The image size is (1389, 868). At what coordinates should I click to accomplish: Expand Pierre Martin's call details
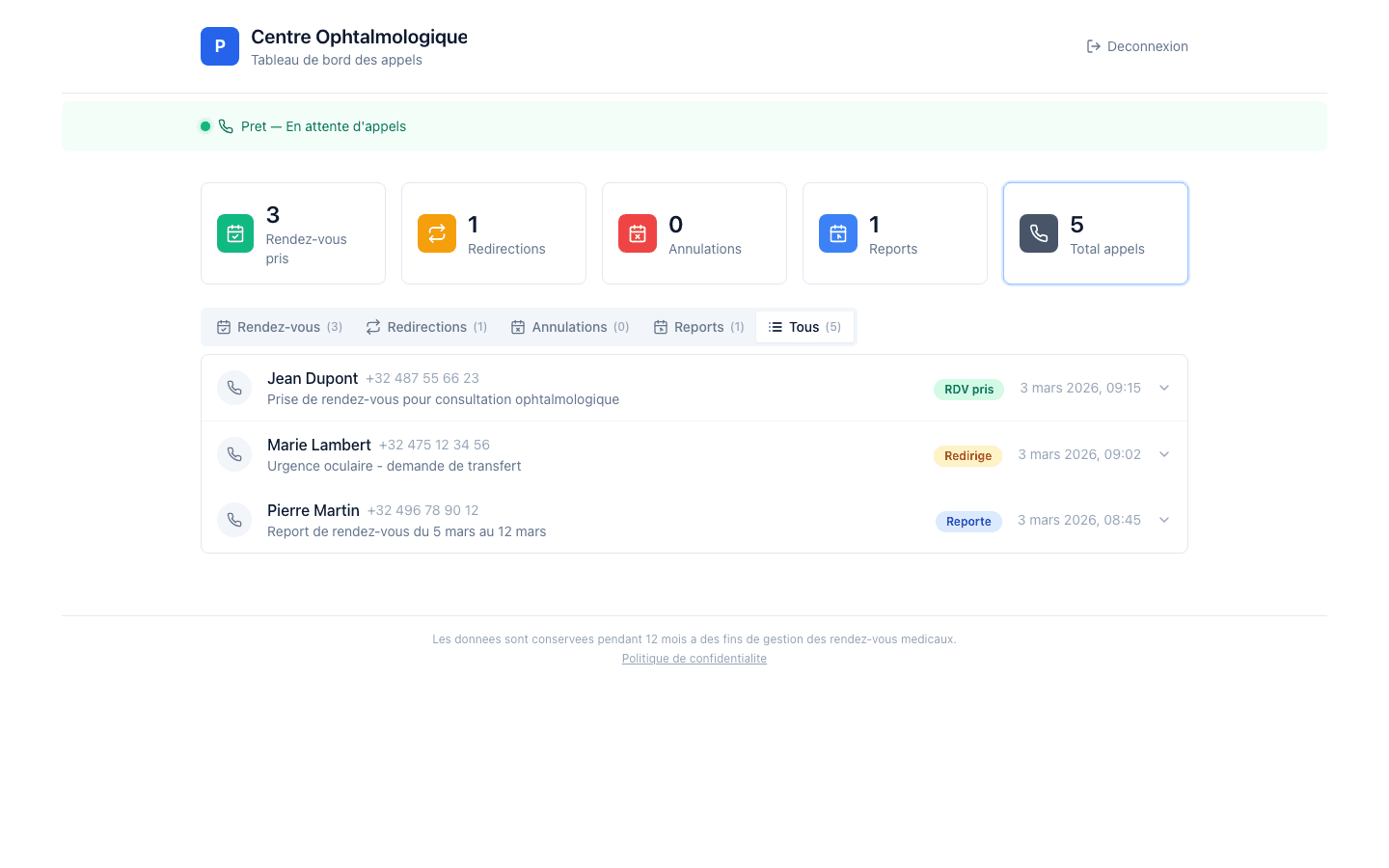[1163, 520]
